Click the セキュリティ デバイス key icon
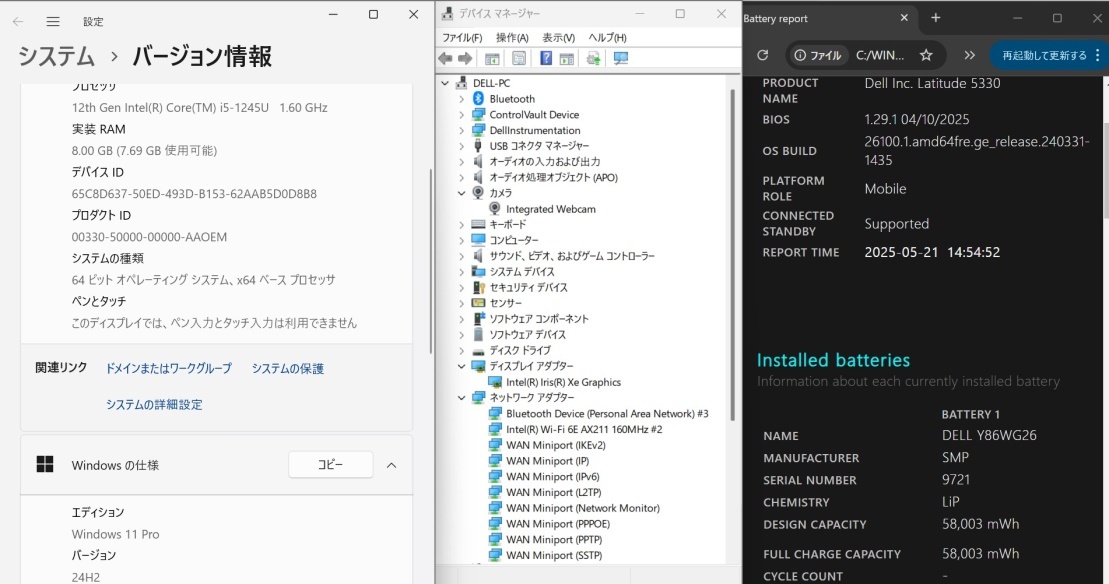Image resolution: width=1109 pixels, height=584 pixels. click(x=478, y=288)
